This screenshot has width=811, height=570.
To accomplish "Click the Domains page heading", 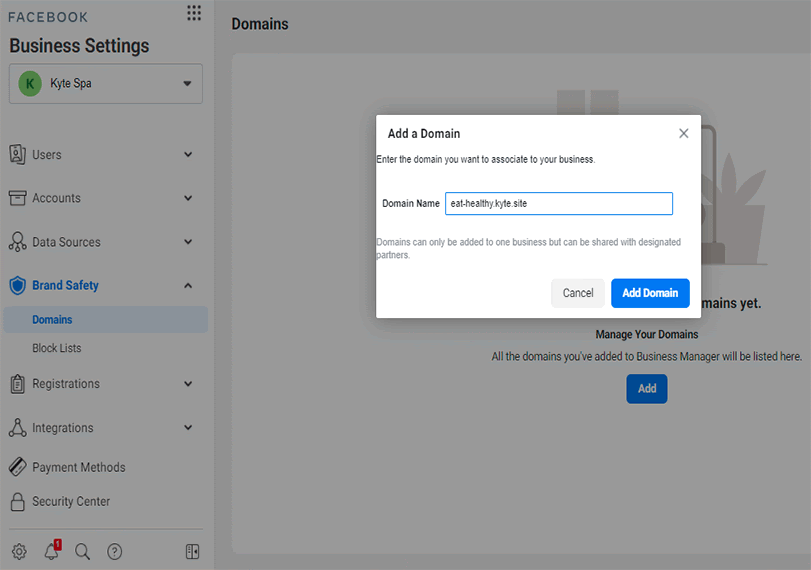I will [260, 24].
